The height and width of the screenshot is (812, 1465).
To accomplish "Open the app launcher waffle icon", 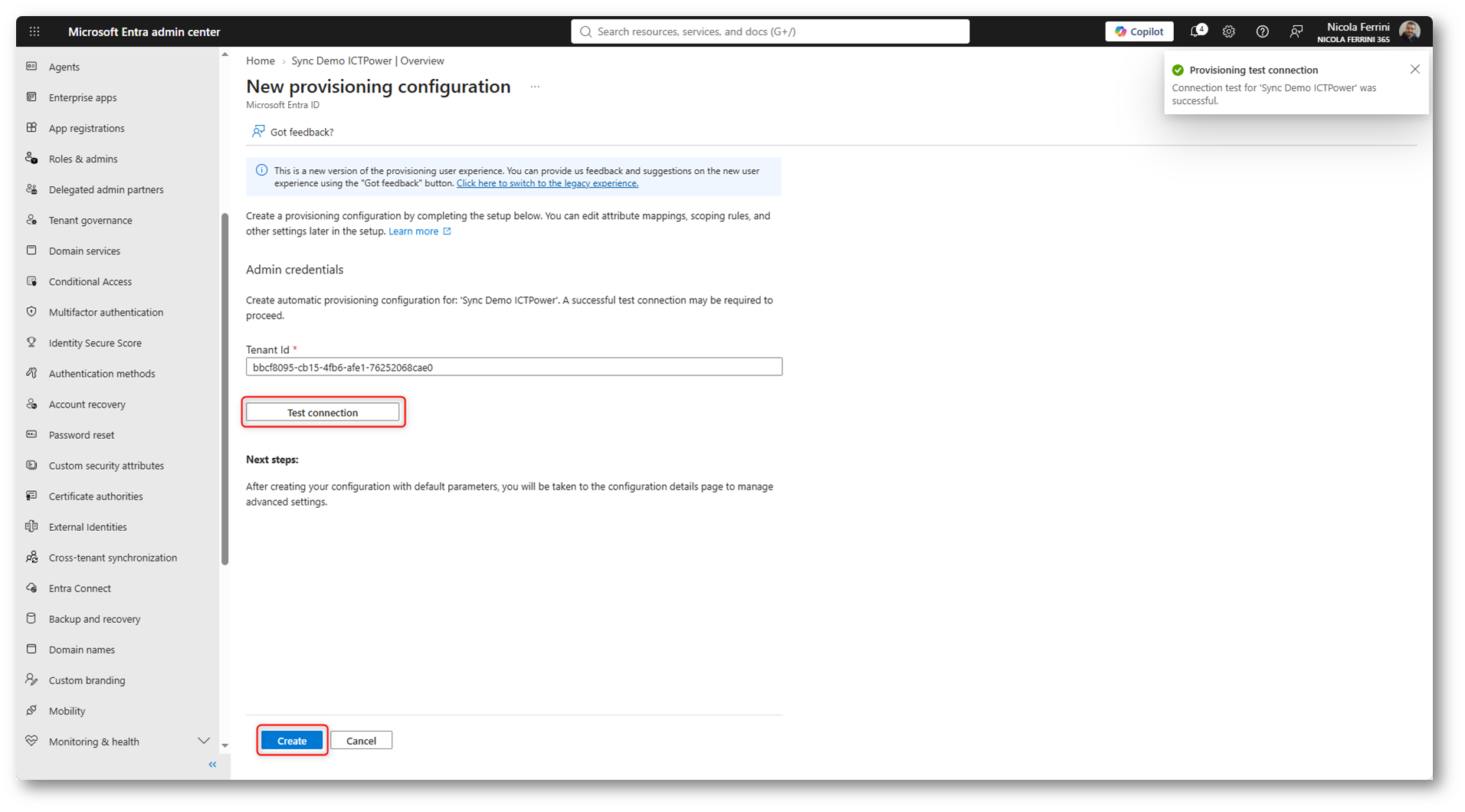I will click(34, 31).
